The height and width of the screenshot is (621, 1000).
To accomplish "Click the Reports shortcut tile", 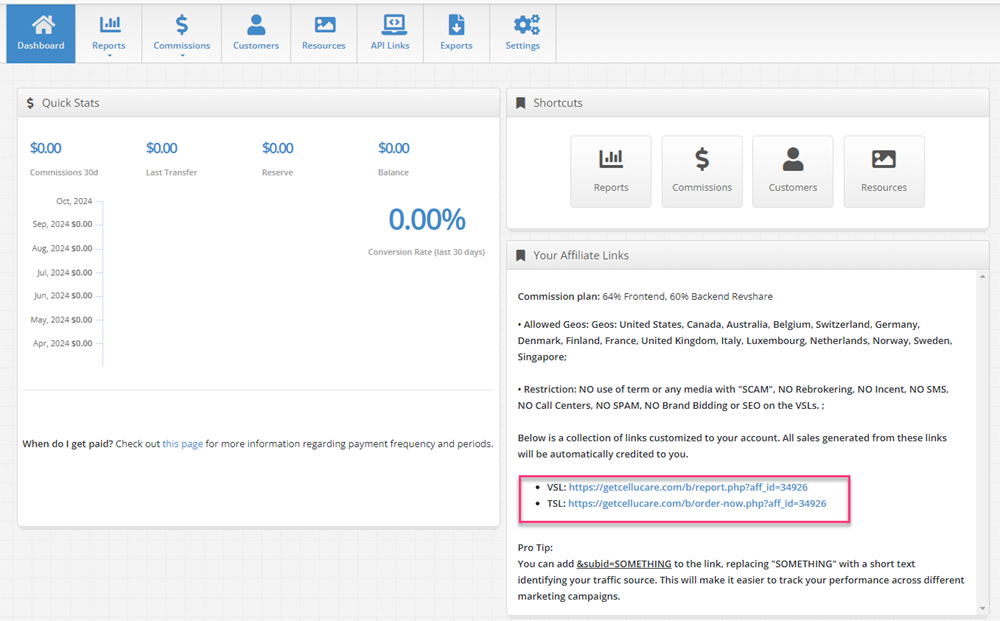I will (610, 171).
